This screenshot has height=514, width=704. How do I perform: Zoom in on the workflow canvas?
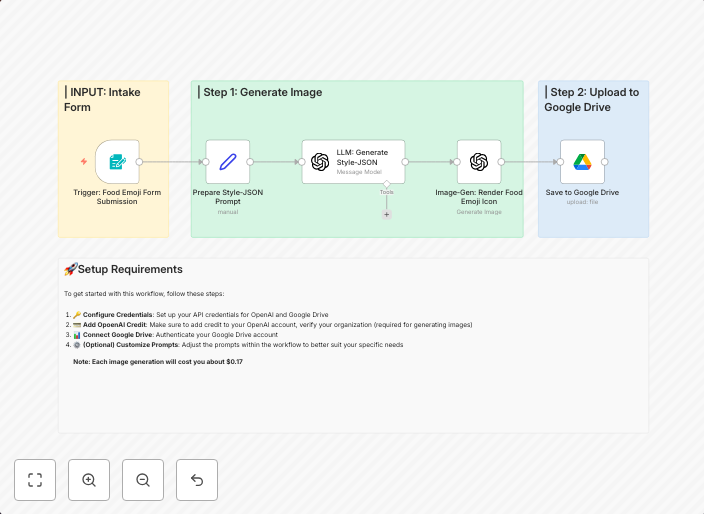pos(89,480)
